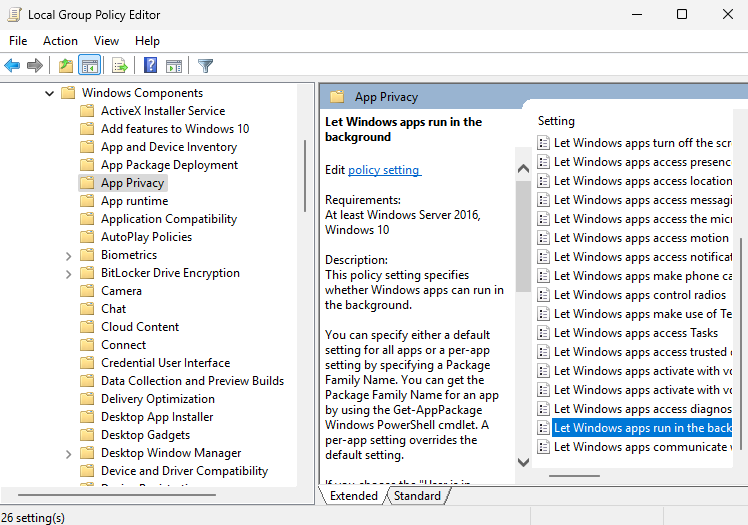This screenshot has width=748, height=525.
Task: Expand the Desktop Window Manager node
Action: point(68,453)
